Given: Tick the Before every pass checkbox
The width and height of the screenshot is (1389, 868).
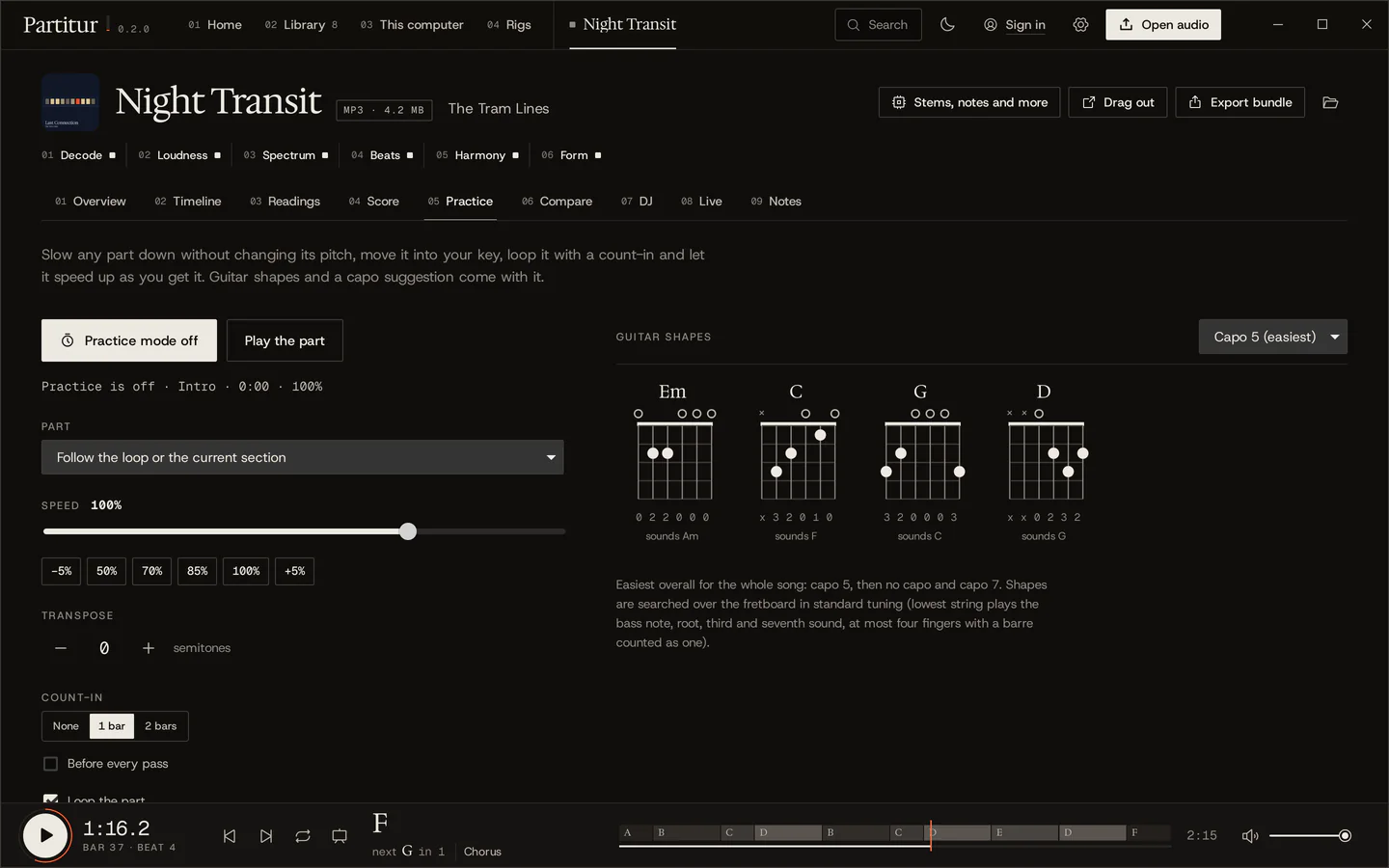Looking at the screenshot, I should (x=51, y=764).
